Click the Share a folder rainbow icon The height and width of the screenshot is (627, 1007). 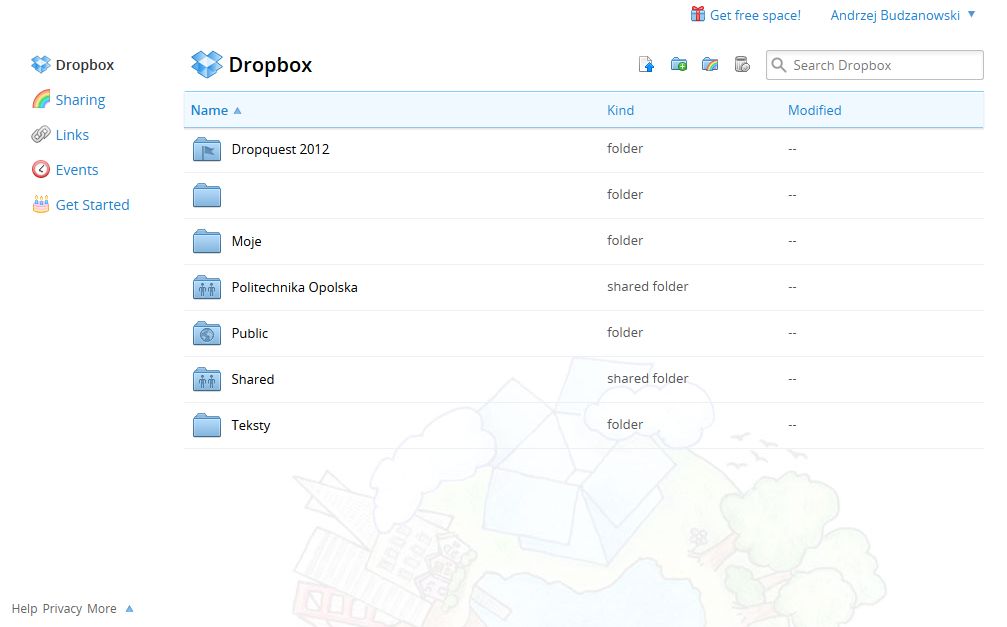pos(710,65)
